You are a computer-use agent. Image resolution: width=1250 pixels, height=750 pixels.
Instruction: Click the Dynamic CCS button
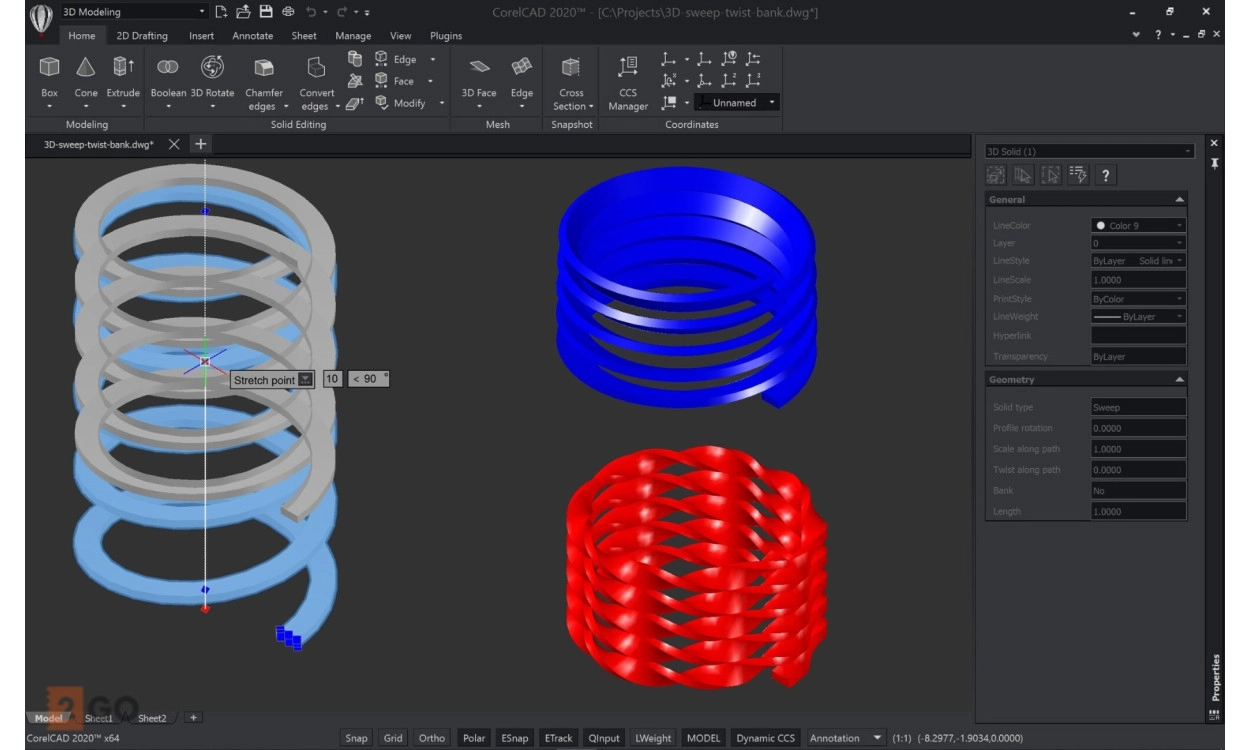coord(765,738)
